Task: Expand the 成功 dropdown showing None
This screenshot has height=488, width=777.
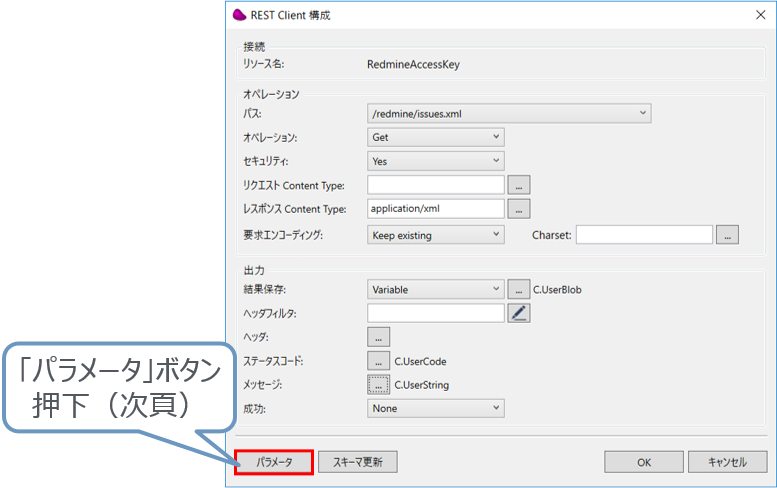Action: click(436, 408)
